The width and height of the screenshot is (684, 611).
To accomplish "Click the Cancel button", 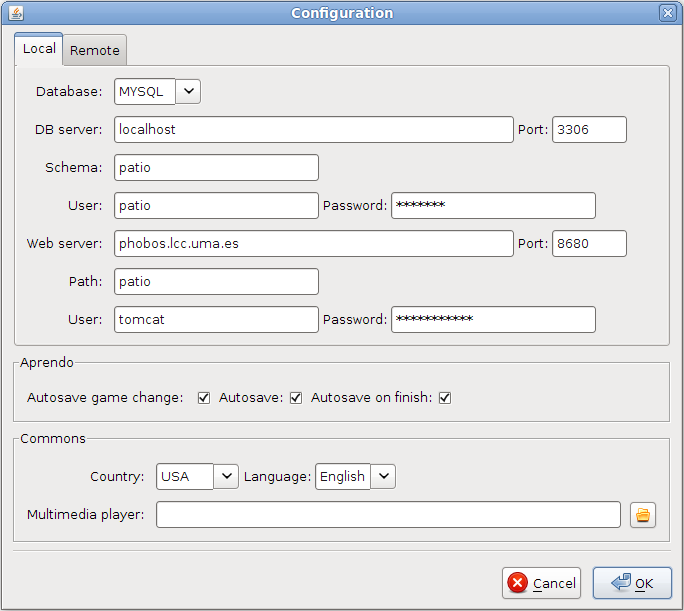I will (x=541, y=583).
